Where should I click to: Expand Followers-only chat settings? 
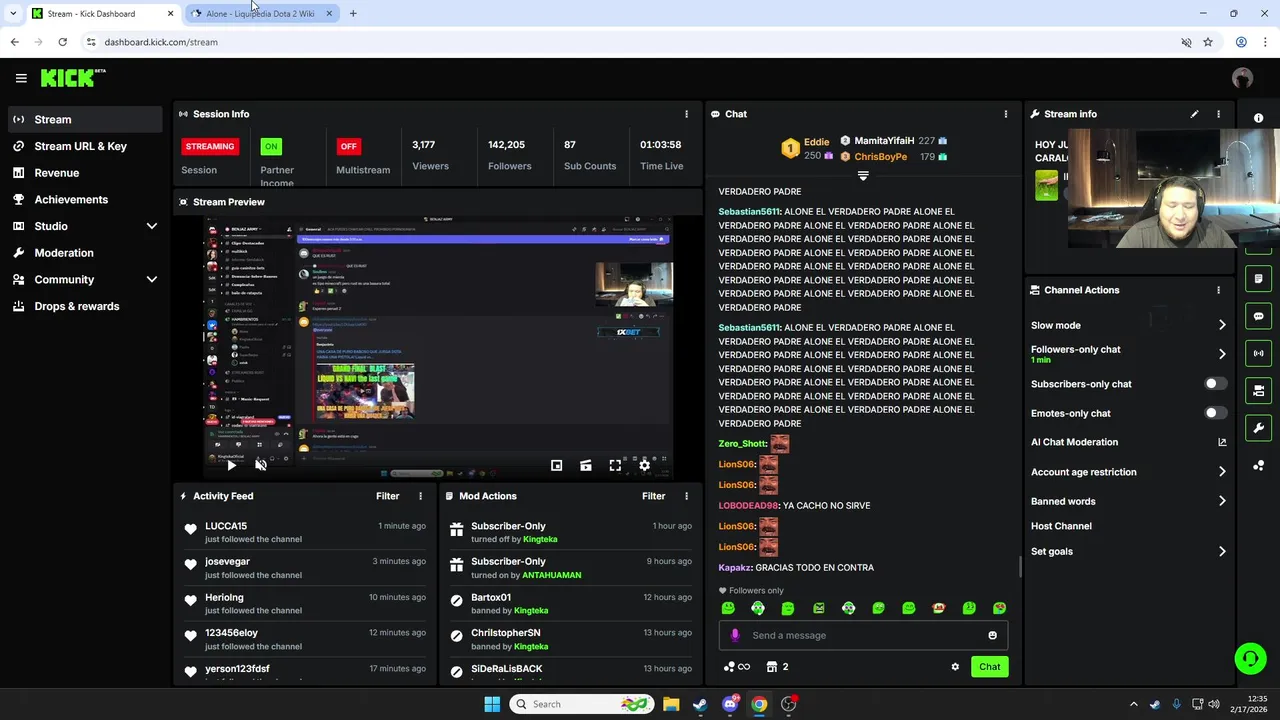(1222, 354)
